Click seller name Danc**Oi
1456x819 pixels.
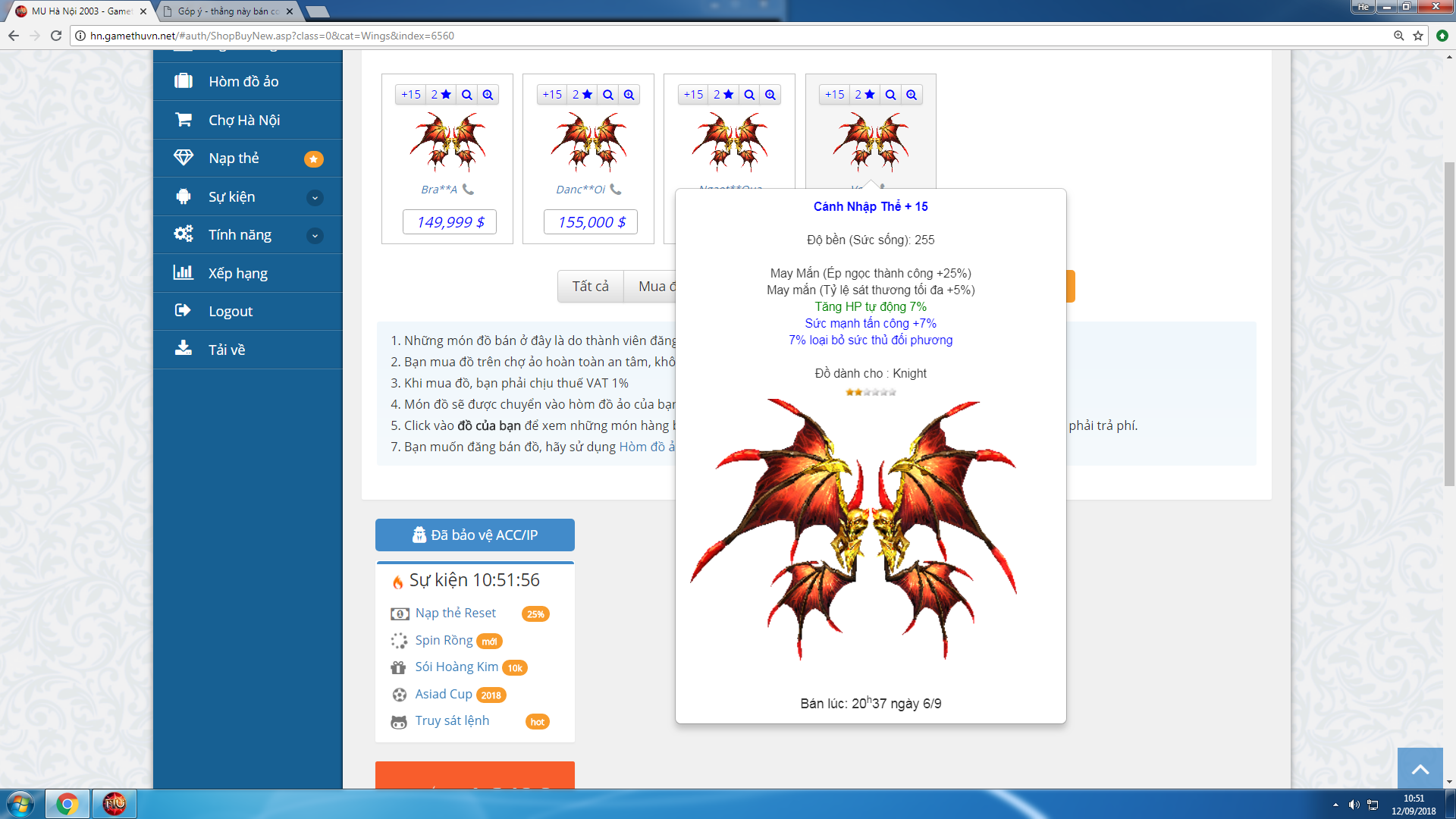[x=581, y=190]
